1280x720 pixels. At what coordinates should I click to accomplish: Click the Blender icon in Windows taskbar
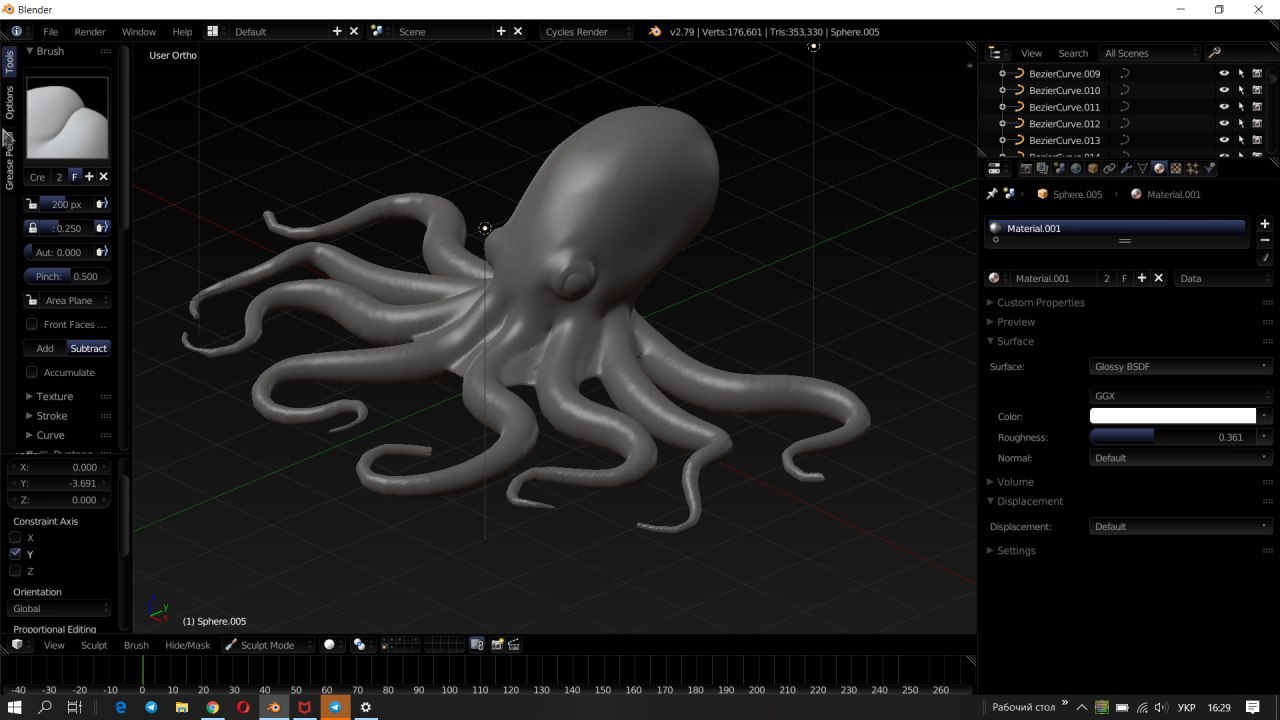[x=273, y=707]
